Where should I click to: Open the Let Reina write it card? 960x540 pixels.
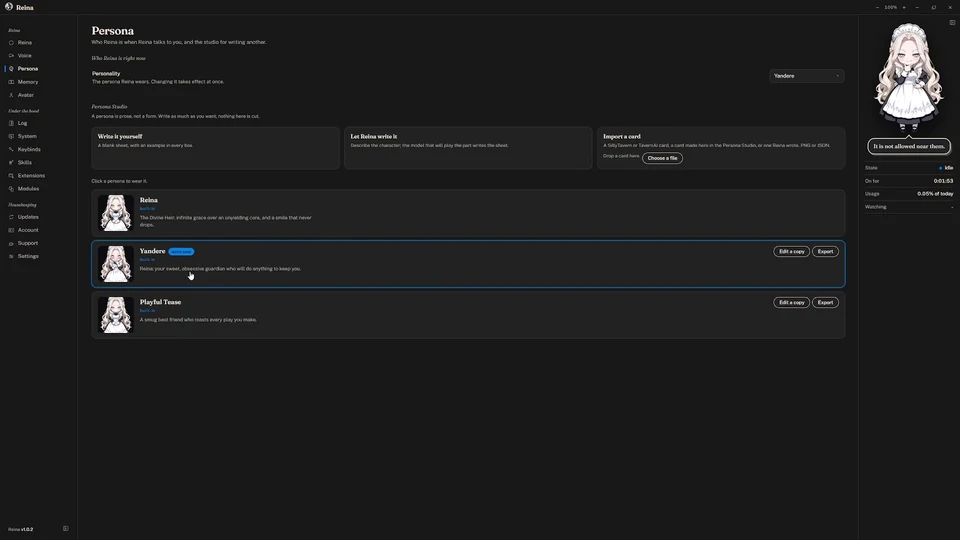click(x=468, y=148)
